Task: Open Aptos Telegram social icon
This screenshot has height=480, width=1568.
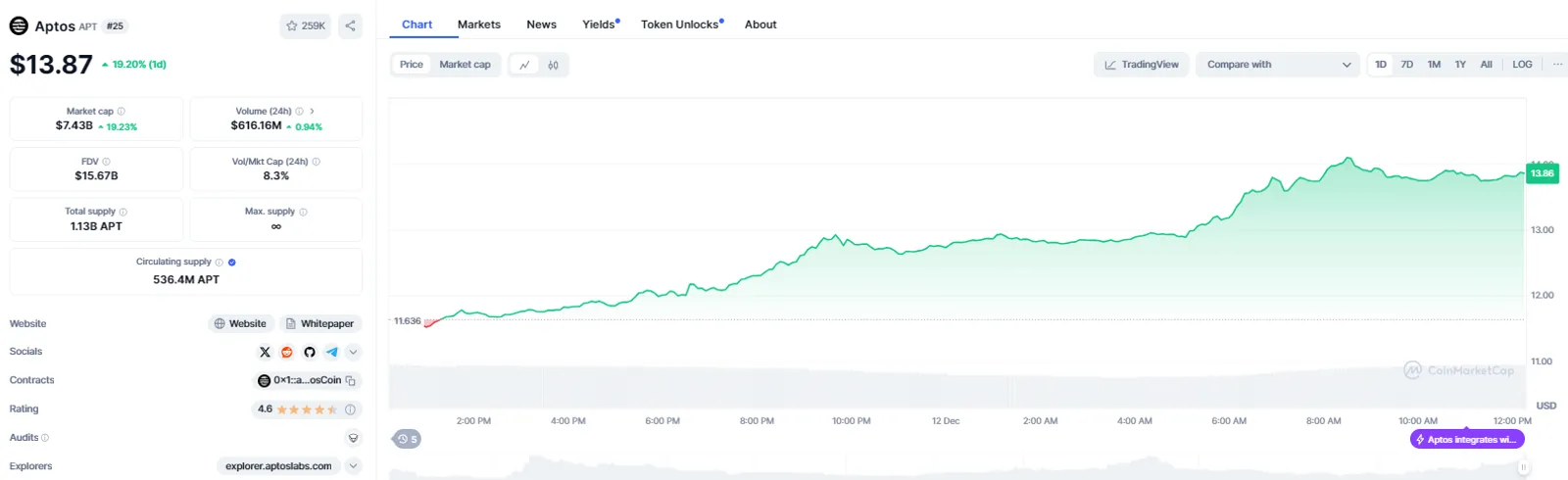Action: click(x=332, y=352)
